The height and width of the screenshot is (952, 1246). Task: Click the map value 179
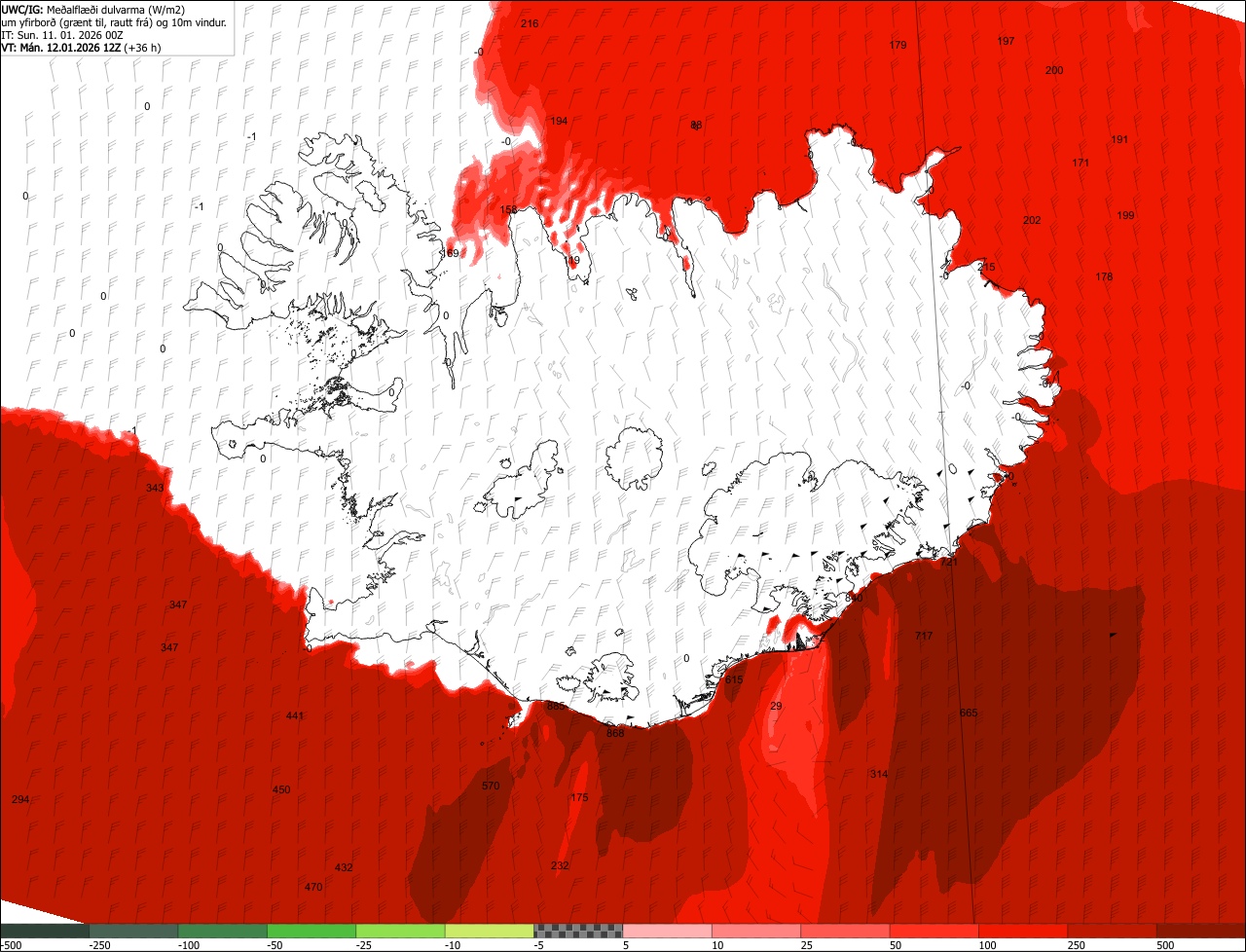click(898, 45)
